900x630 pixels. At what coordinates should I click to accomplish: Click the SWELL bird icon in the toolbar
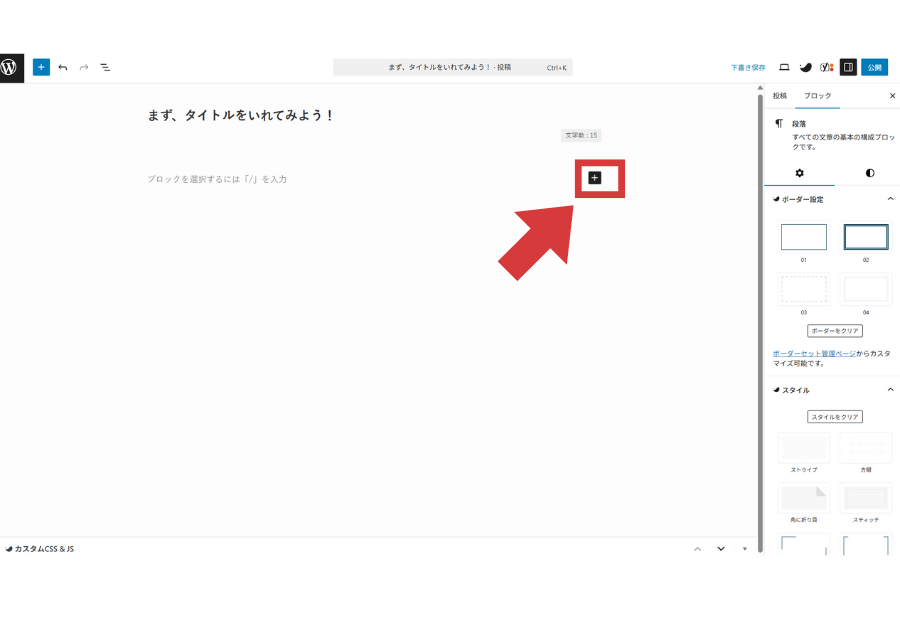click(805, 67)
